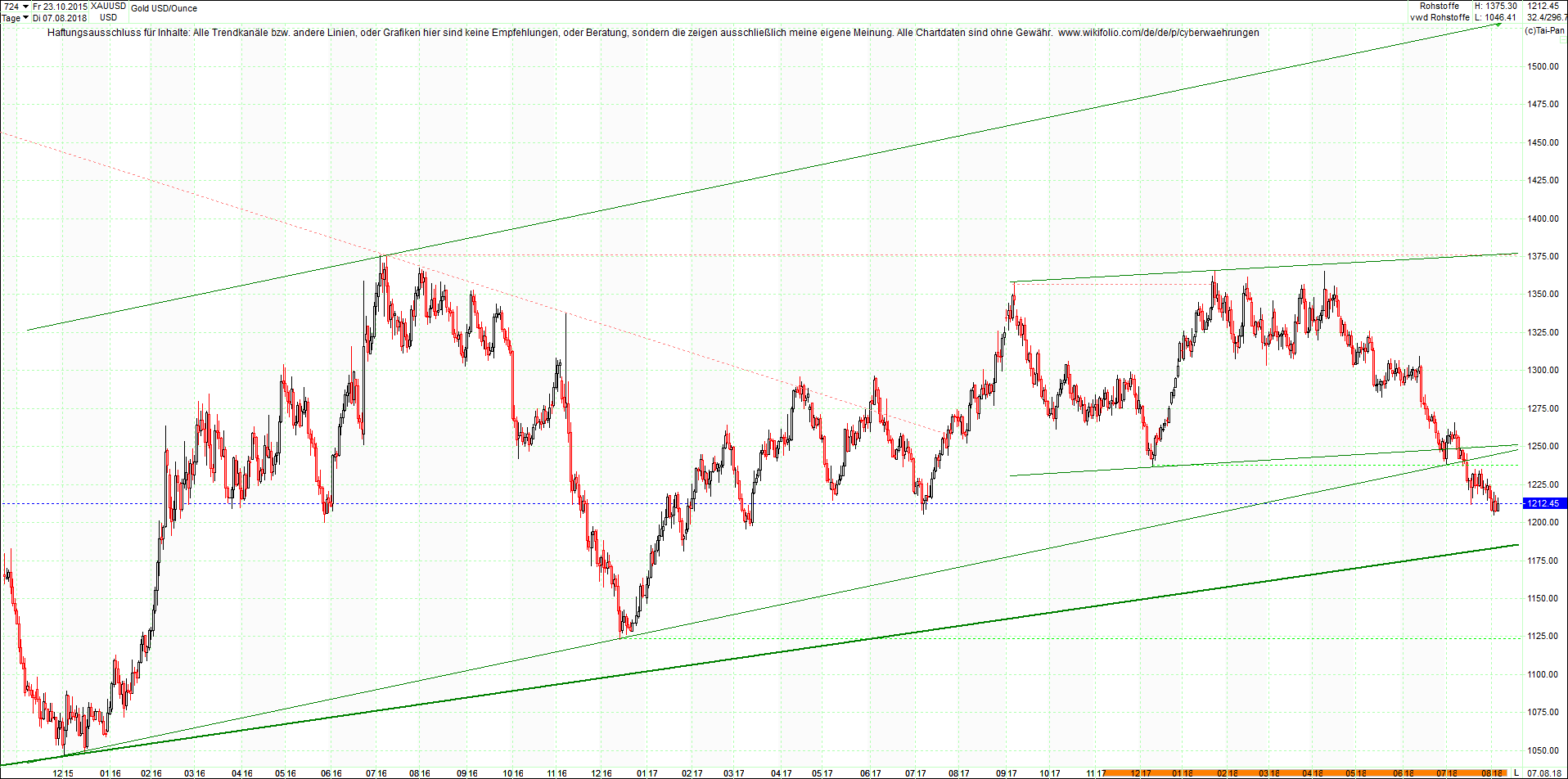Select the date stamp "07.08.18"

[x=1543, y=772]
